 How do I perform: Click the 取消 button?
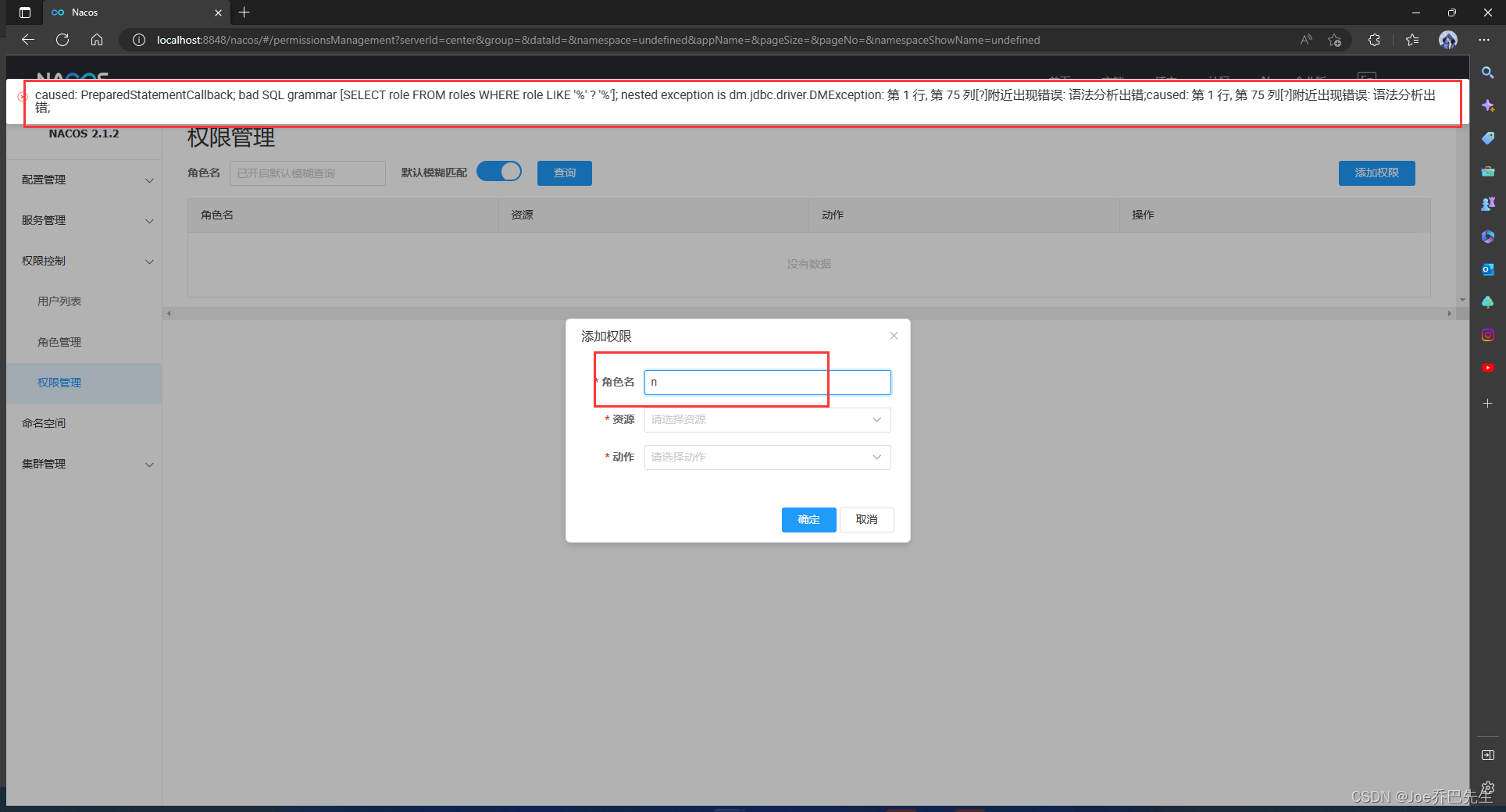866,519
